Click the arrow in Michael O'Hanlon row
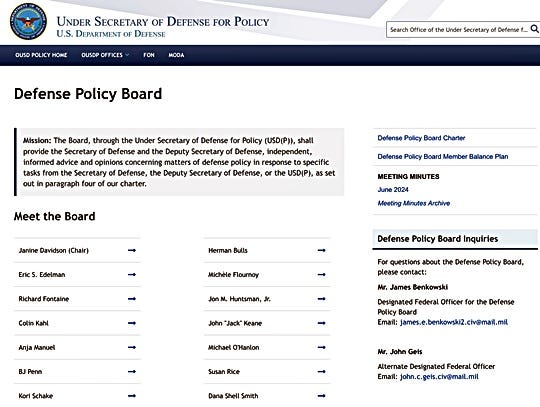540x407 pixels. click(x=321, y=347)
